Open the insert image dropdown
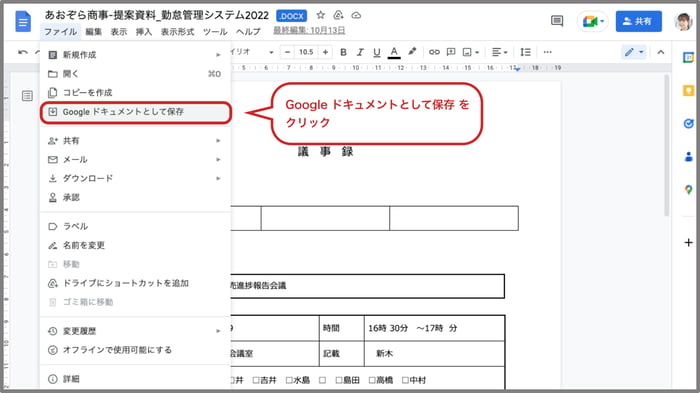Viewport: 700px width, 393px height. coord(471,52)
